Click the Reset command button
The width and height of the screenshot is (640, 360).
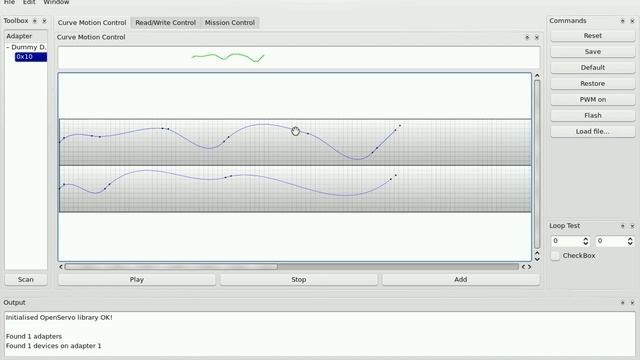593,36
